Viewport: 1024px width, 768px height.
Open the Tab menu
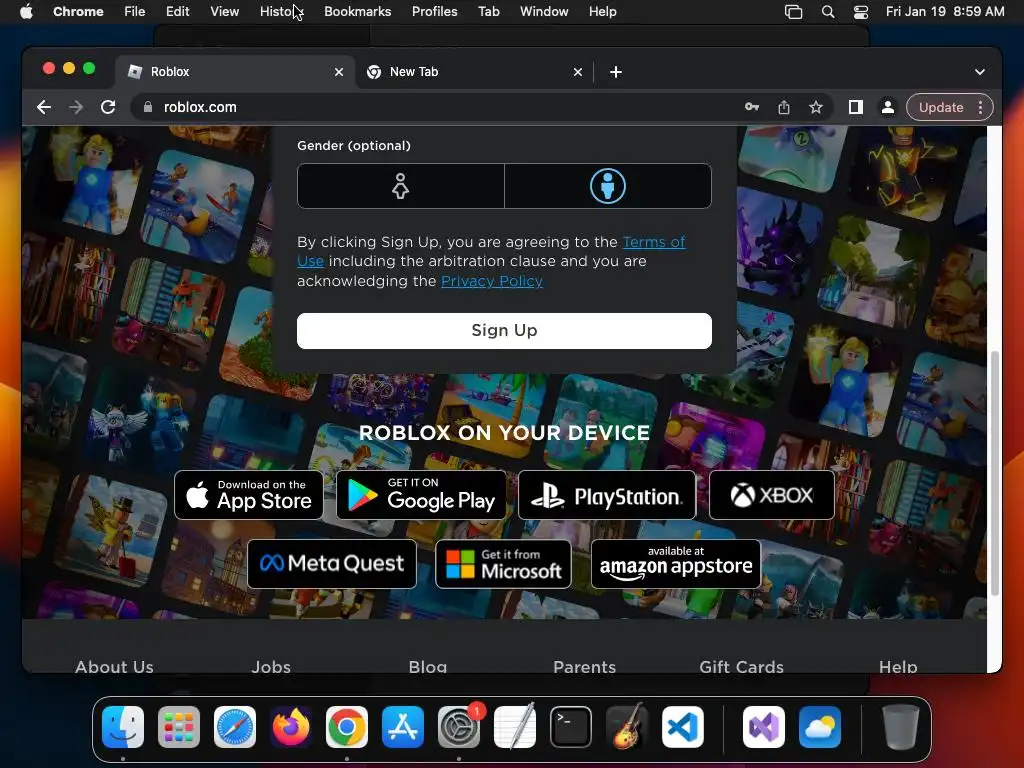pyautogui.click(x=488, y=12)
